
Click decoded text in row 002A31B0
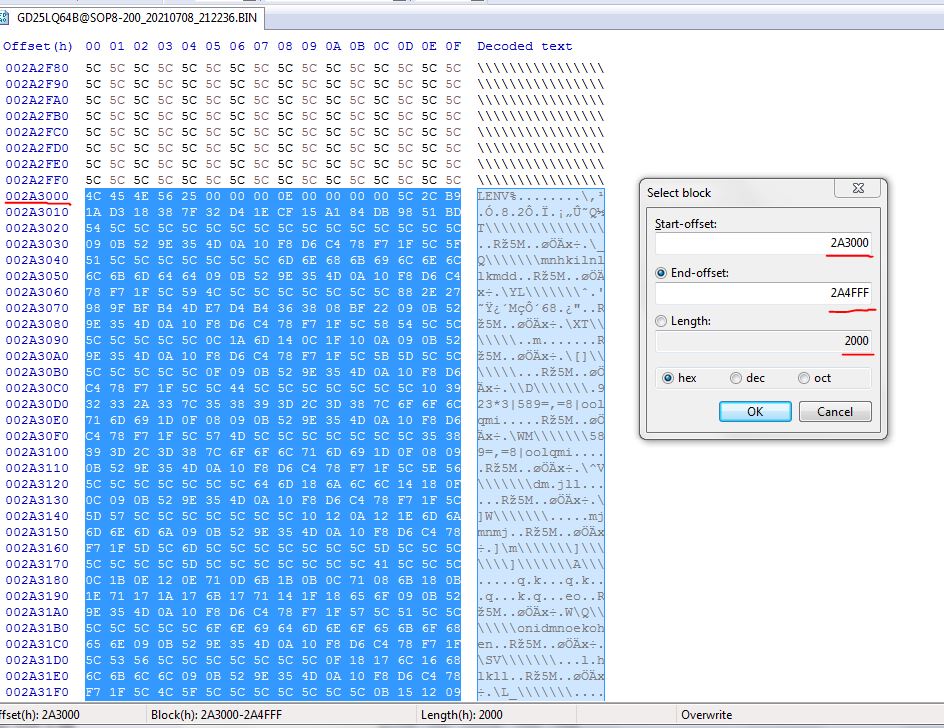tap(541, 629)
